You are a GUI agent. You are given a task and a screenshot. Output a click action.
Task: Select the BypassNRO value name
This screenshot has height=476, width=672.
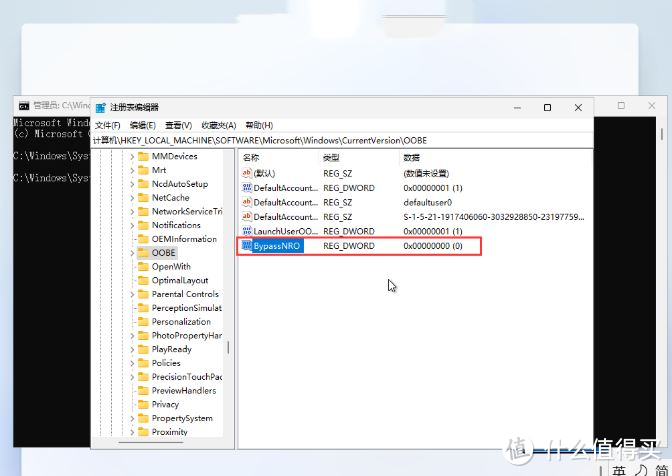(277, 246)
